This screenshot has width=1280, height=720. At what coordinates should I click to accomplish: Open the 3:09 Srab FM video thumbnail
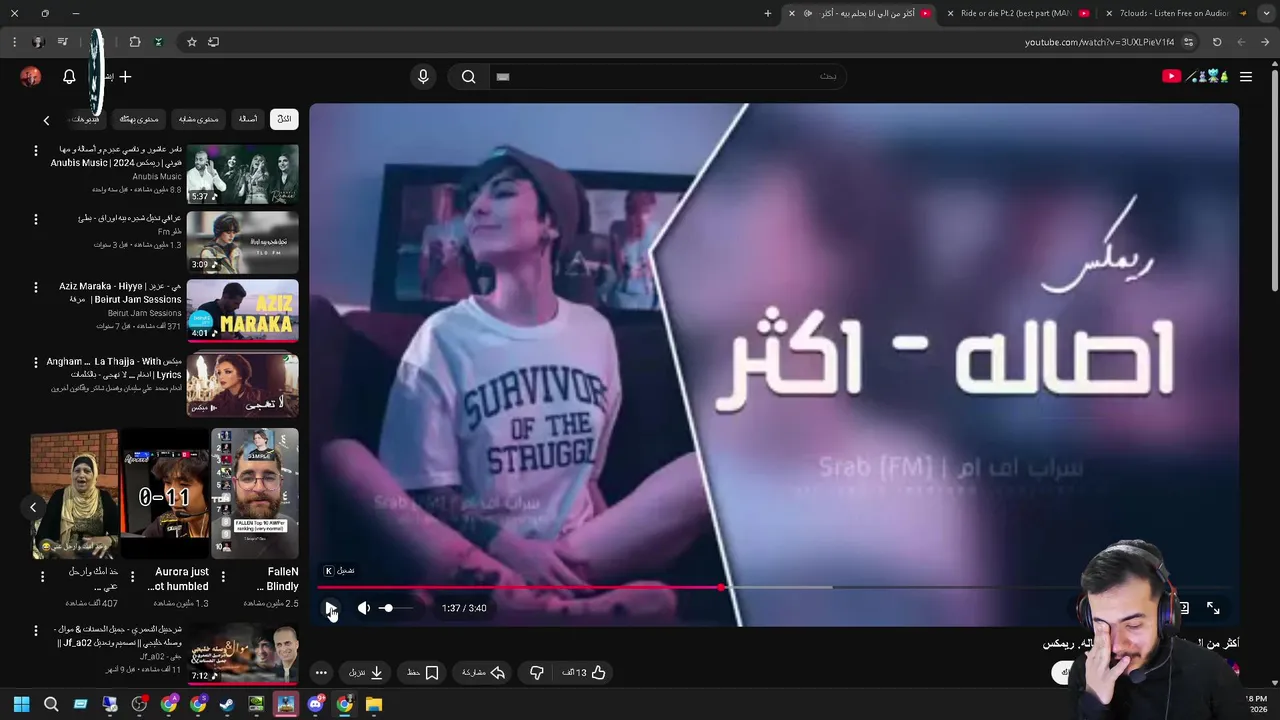point(242,241)
